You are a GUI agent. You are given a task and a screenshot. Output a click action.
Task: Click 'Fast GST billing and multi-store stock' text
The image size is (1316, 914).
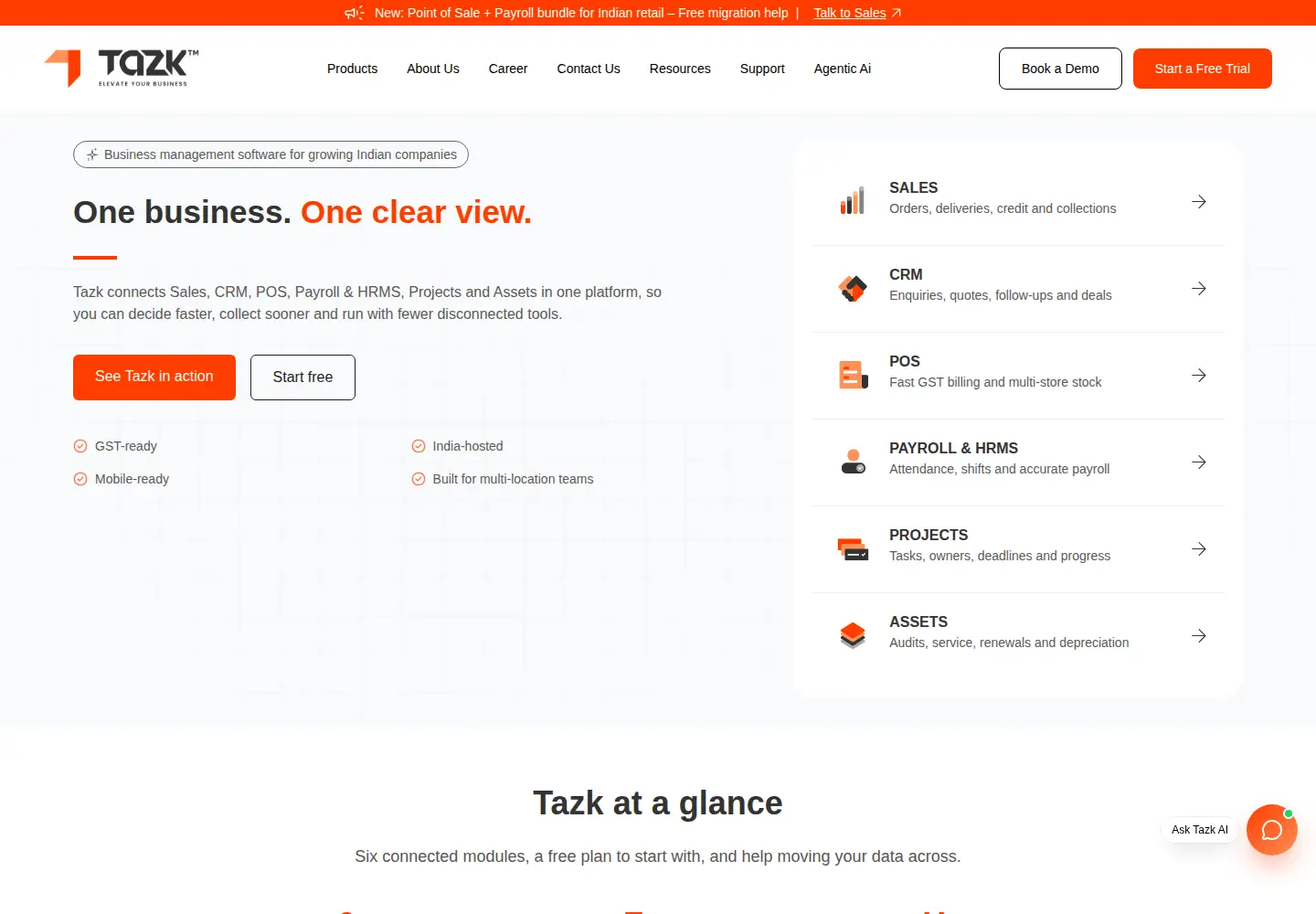point(995,382)
